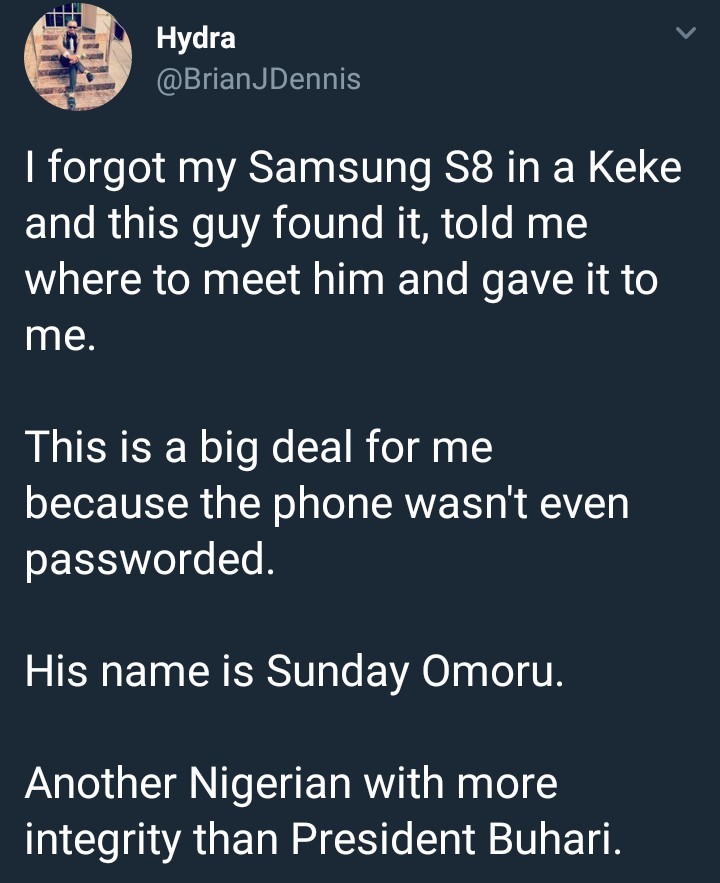Tap the line "This is a big deal"
720x883 pixels.
188,447
